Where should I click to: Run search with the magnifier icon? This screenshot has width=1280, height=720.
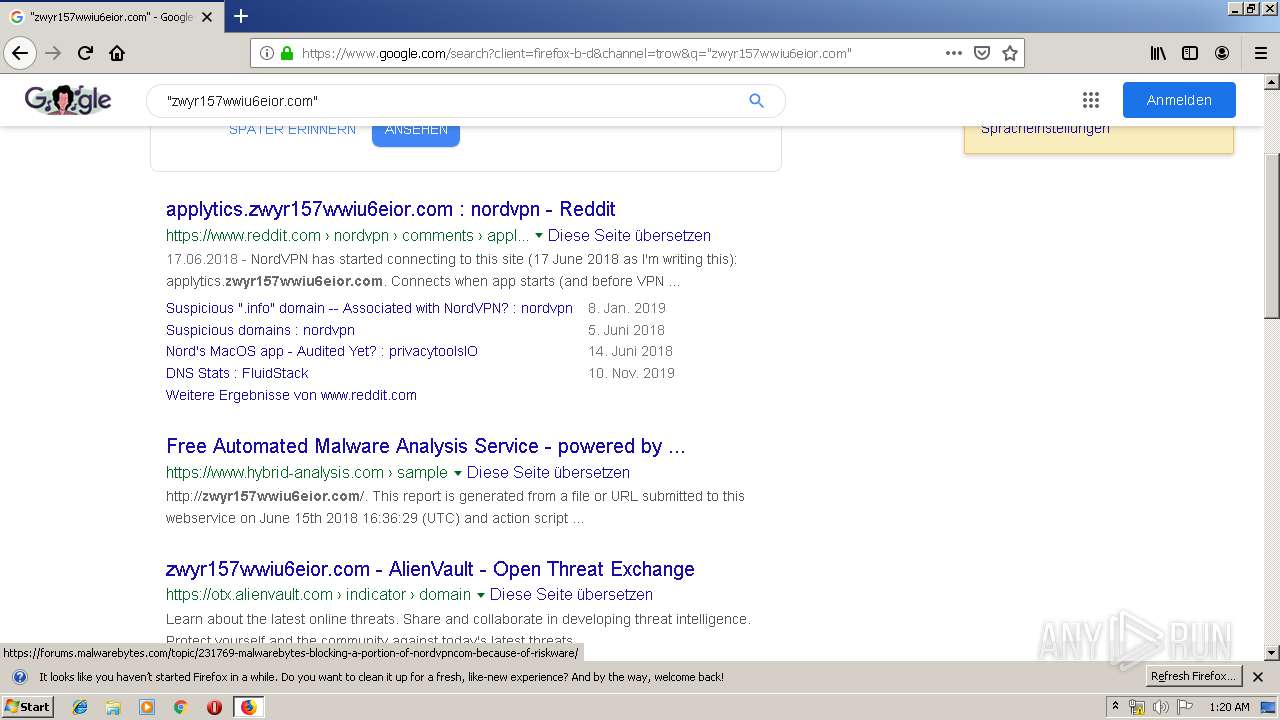coord(756,100)
